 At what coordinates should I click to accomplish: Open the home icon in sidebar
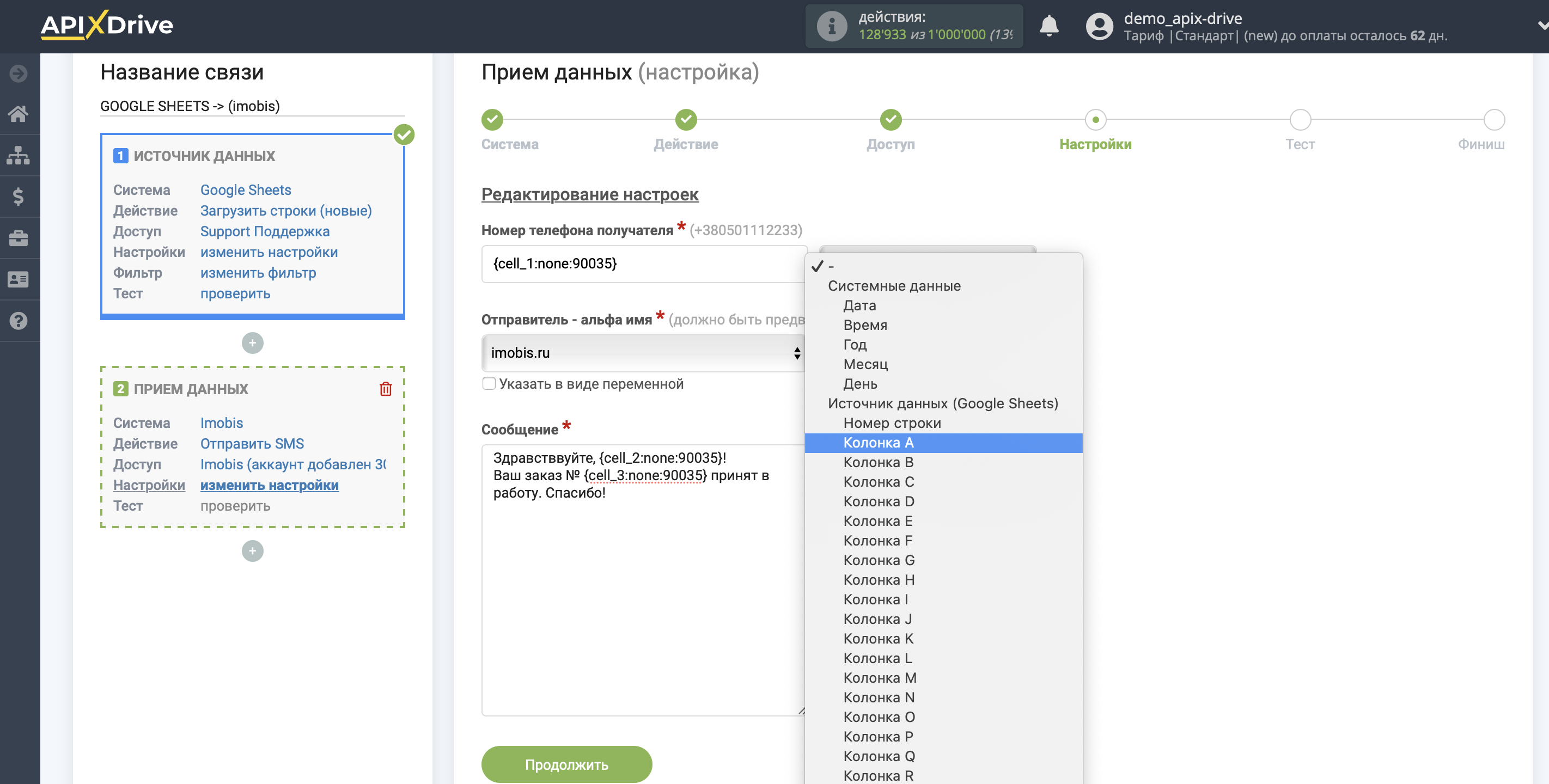point(19,114)
